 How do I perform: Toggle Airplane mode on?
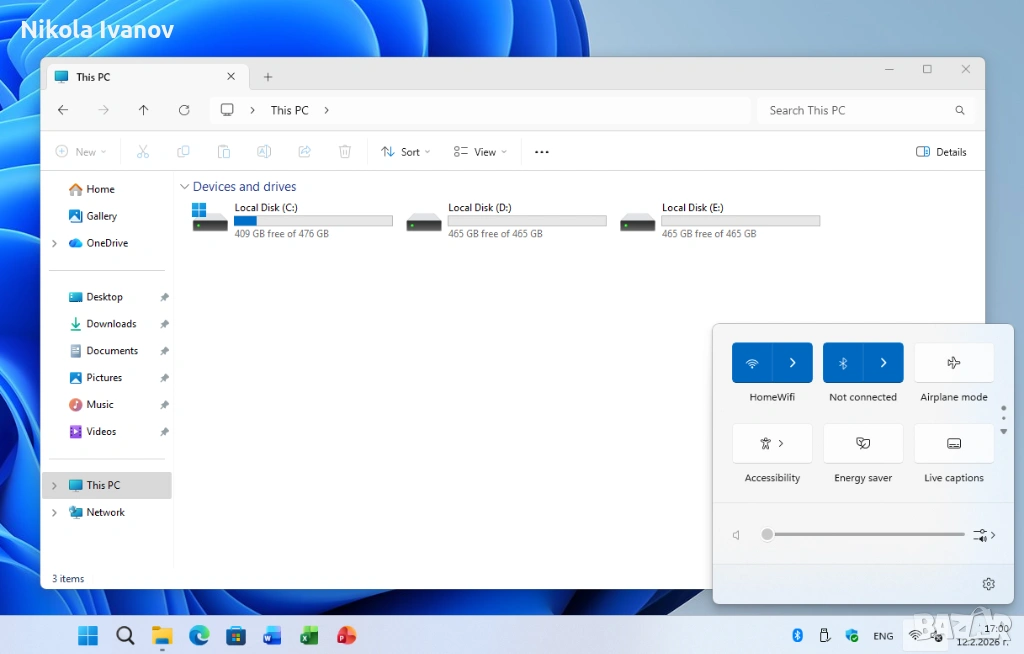[x=954, y=363]
